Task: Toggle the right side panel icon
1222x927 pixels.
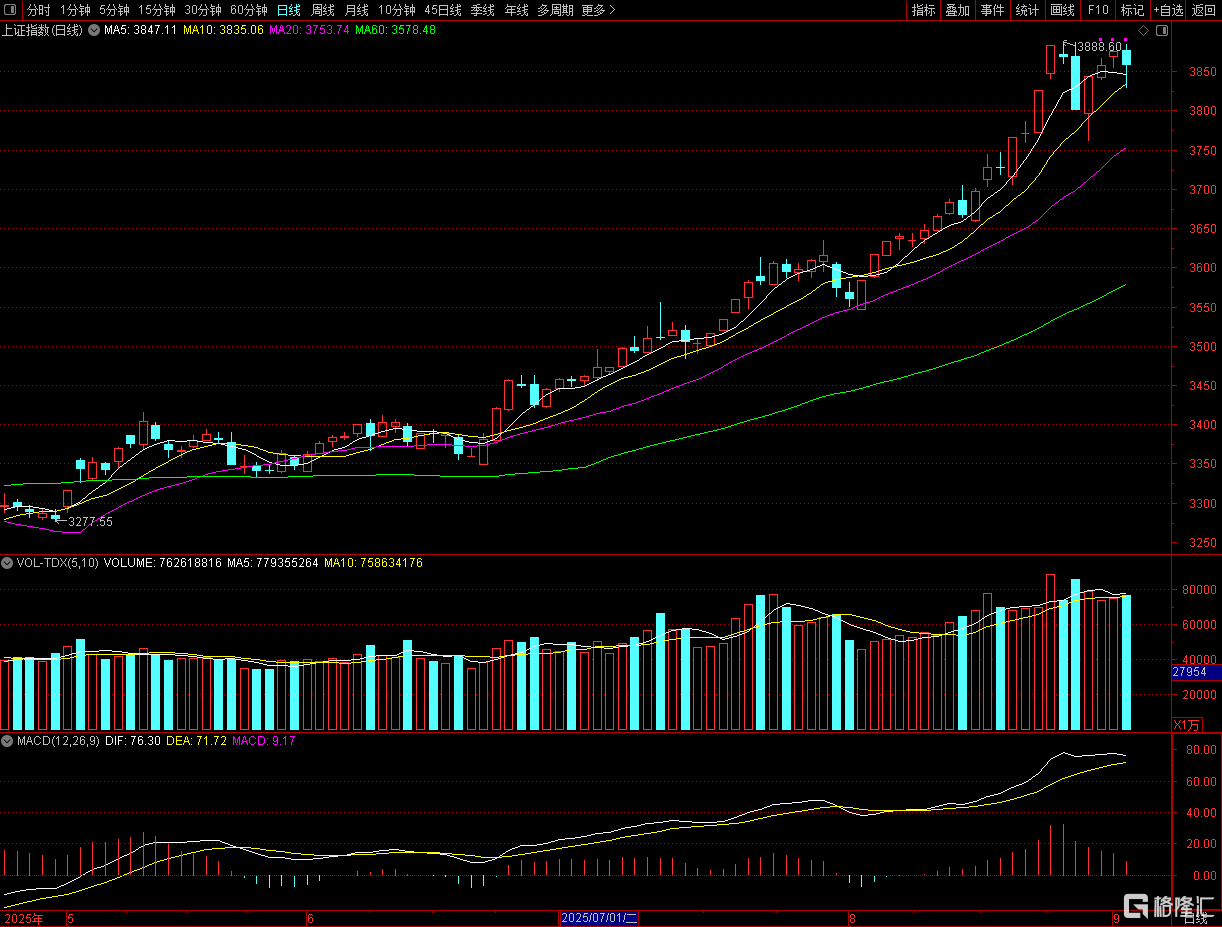Action: (x=1161, y=30)
